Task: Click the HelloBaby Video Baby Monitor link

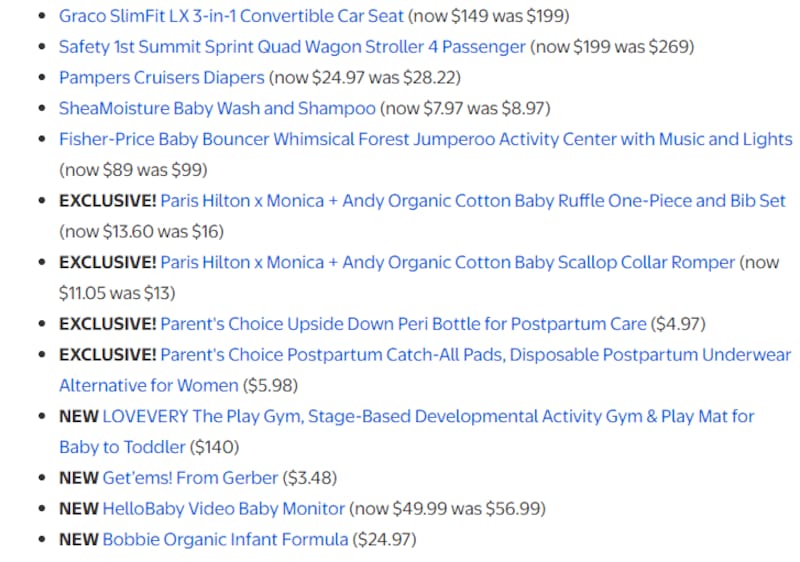Action: tap(224, 509)
